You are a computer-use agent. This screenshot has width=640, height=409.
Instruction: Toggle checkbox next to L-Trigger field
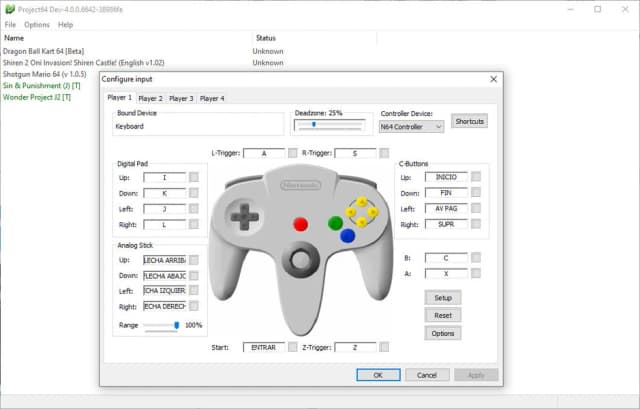pos(293,153)
